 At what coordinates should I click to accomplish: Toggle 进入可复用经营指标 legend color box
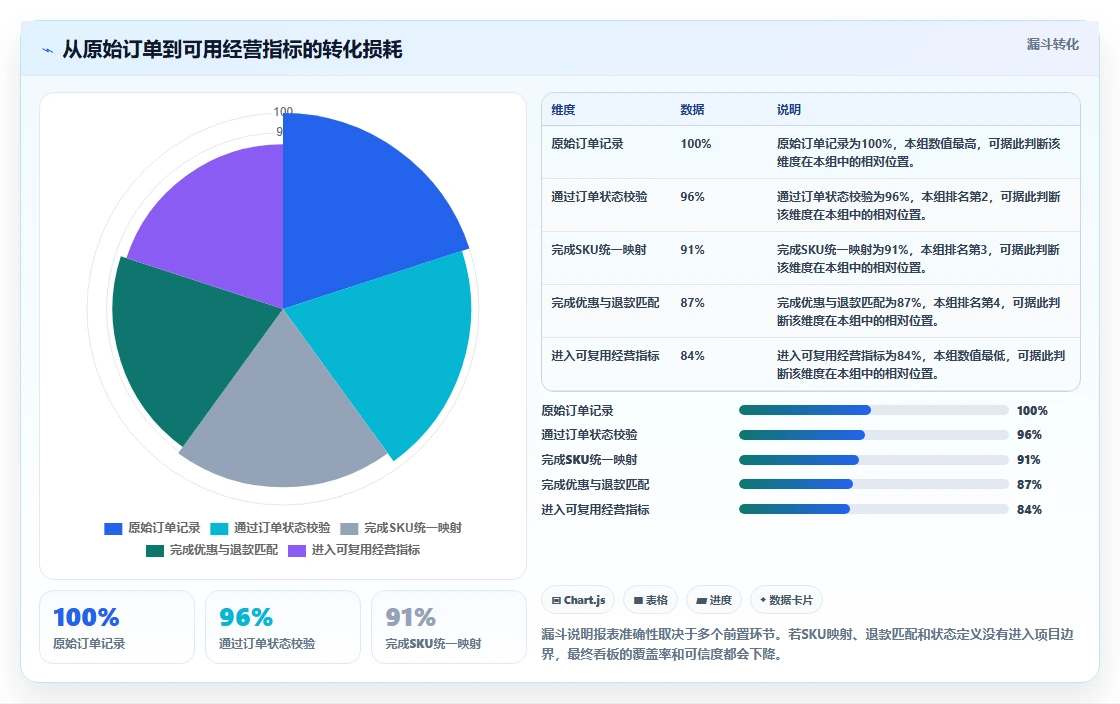(297, 550)
